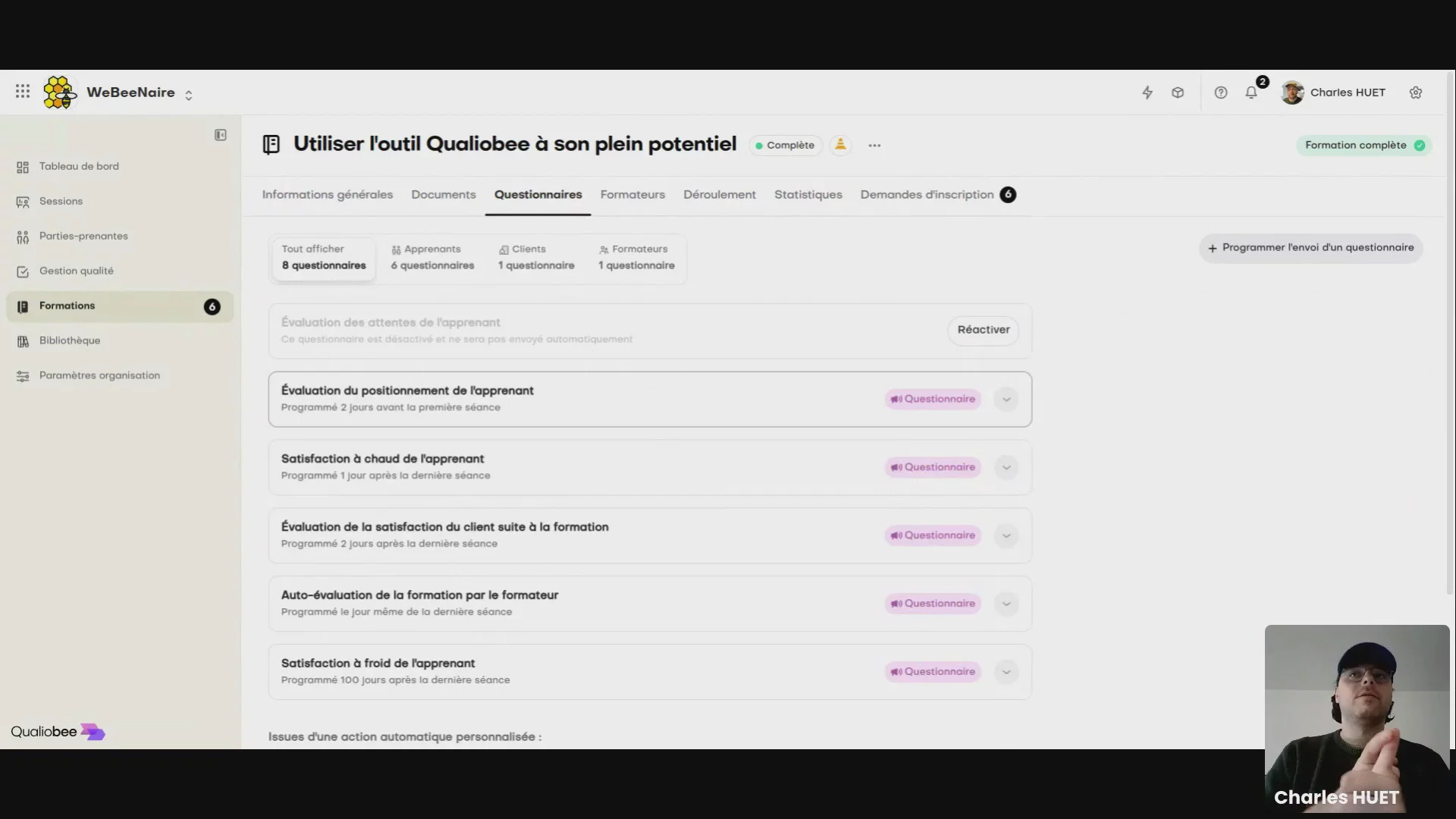Click the Bibliothèque books icon
This screenshot has width=1456, height=819.
coord(23,342)
